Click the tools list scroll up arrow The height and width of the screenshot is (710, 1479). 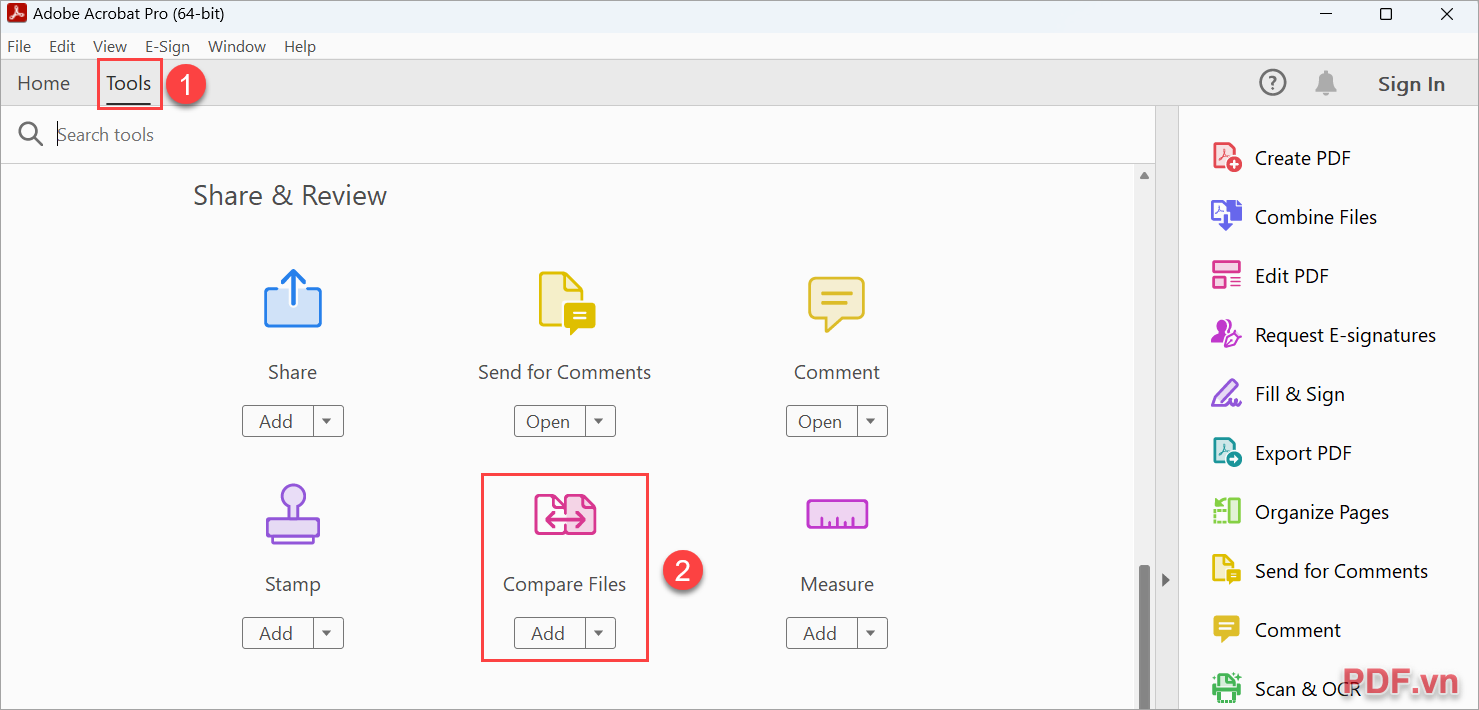(1145, 176)
